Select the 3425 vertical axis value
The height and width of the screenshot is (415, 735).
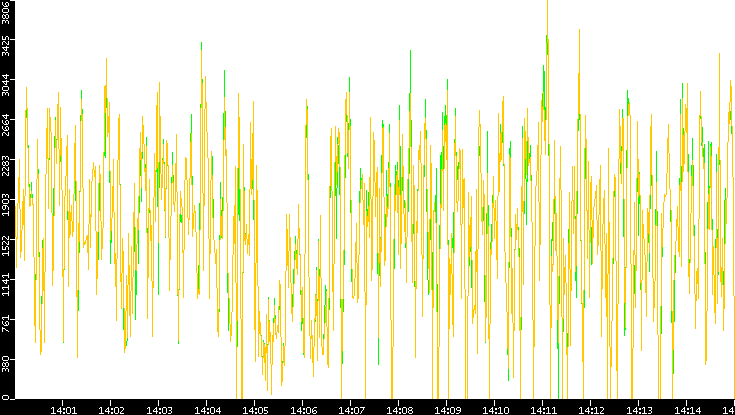pyautogui.click(x=6, y=45)
